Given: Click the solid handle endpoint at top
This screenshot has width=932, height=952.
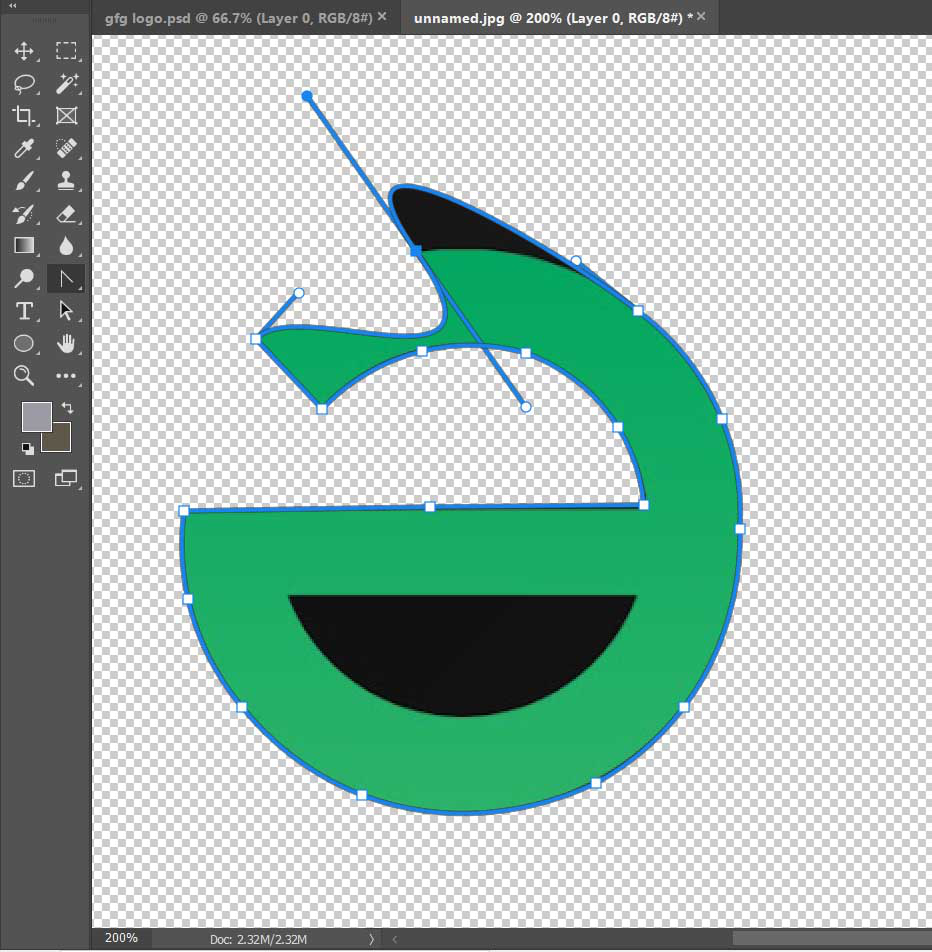Looking at the screenshot, I should [x=307, y=96].
